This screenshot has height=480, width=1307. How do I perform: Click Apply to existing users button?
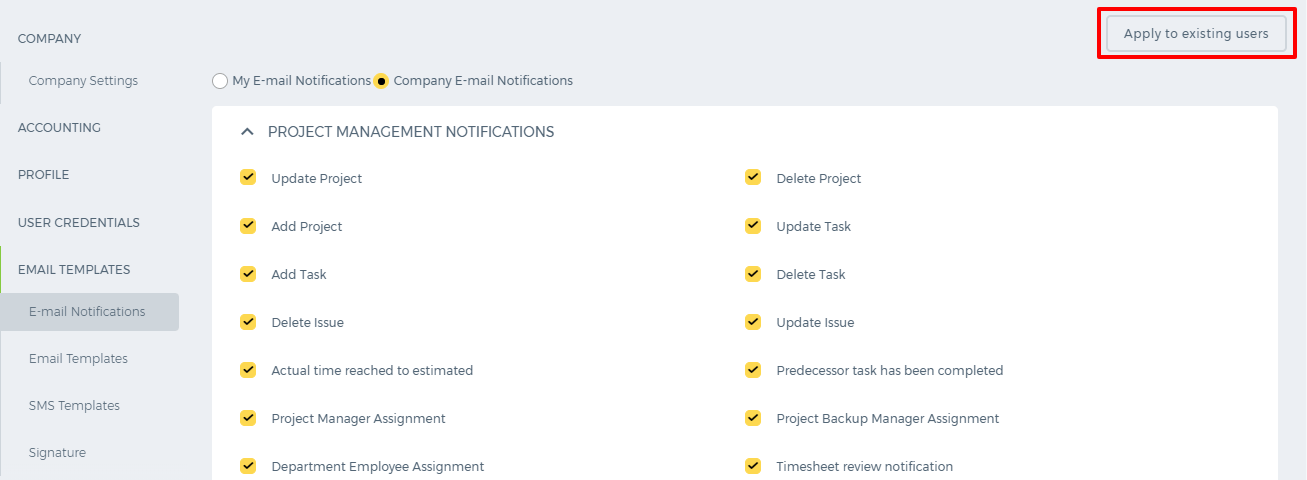pos(1196,33)
